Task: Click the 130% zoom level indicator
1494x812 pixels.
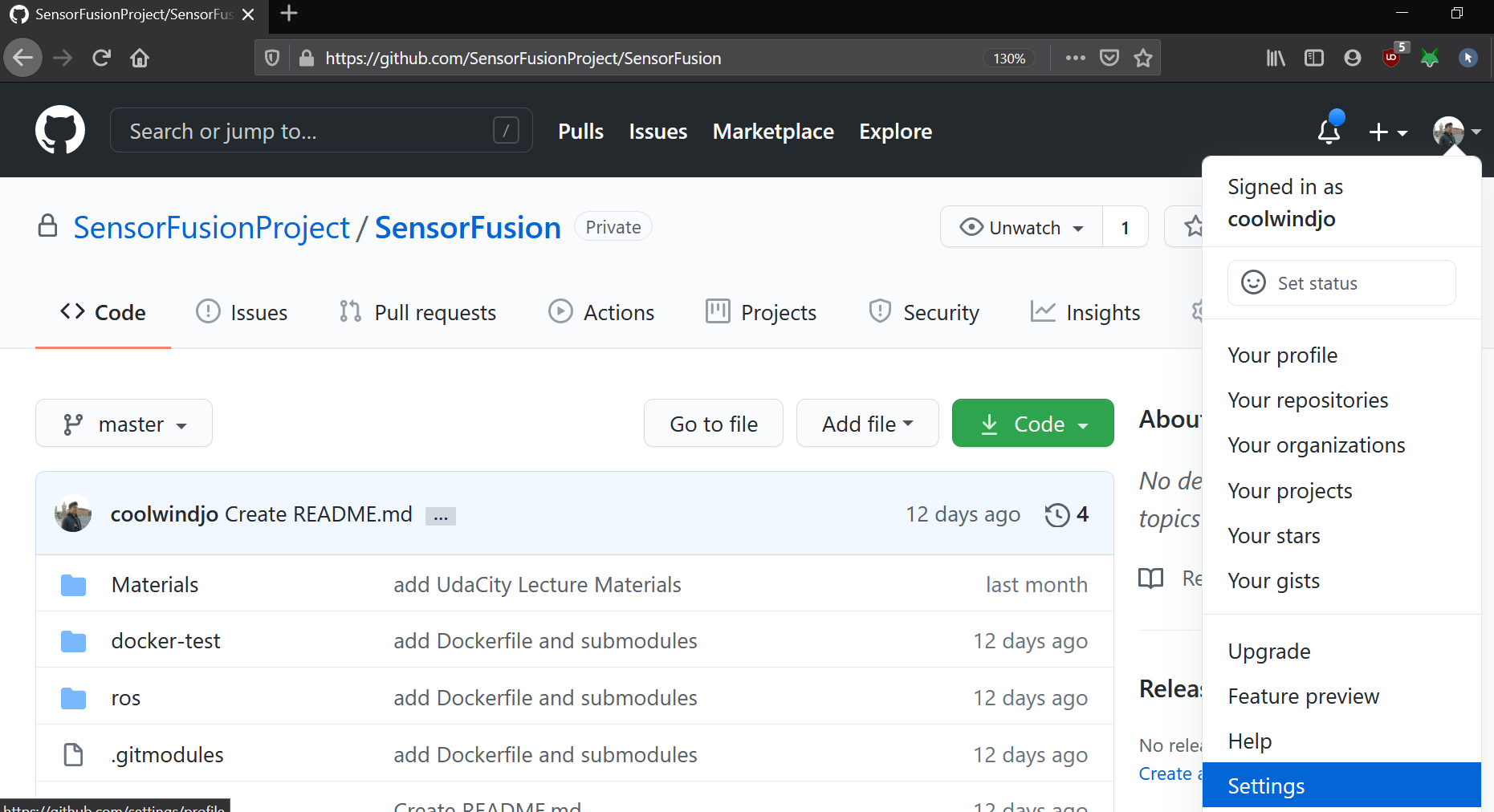Action: click(x=1009, y=59)
